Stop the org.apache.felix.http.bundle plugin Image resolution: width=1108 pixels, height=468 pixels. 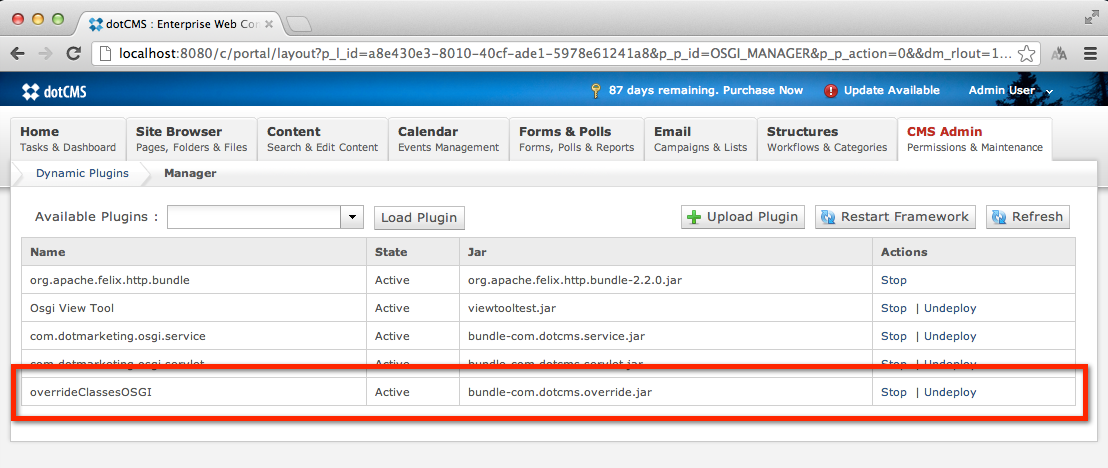point(893,280)
